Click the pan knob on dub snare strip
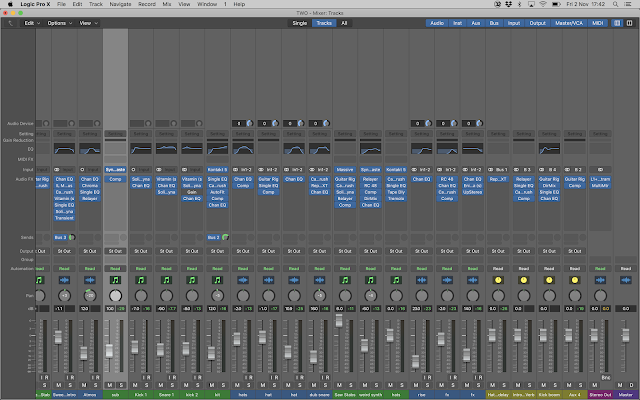The width and height of the screenshot is (640, 400). [x=320, y=296]
